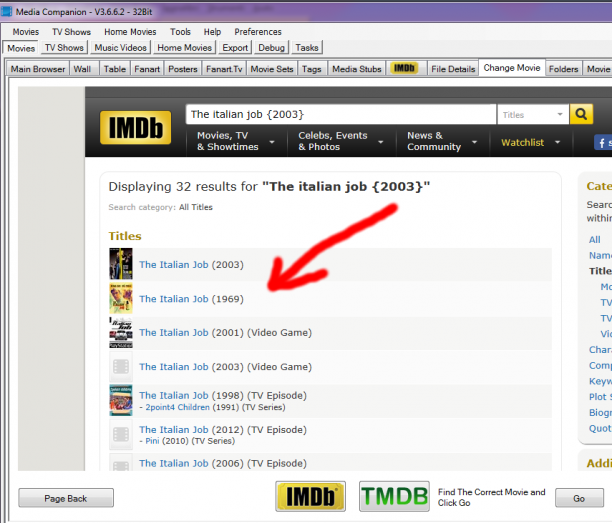
Task: Switch to the Music Videos tab
Action: pos(121,48)
